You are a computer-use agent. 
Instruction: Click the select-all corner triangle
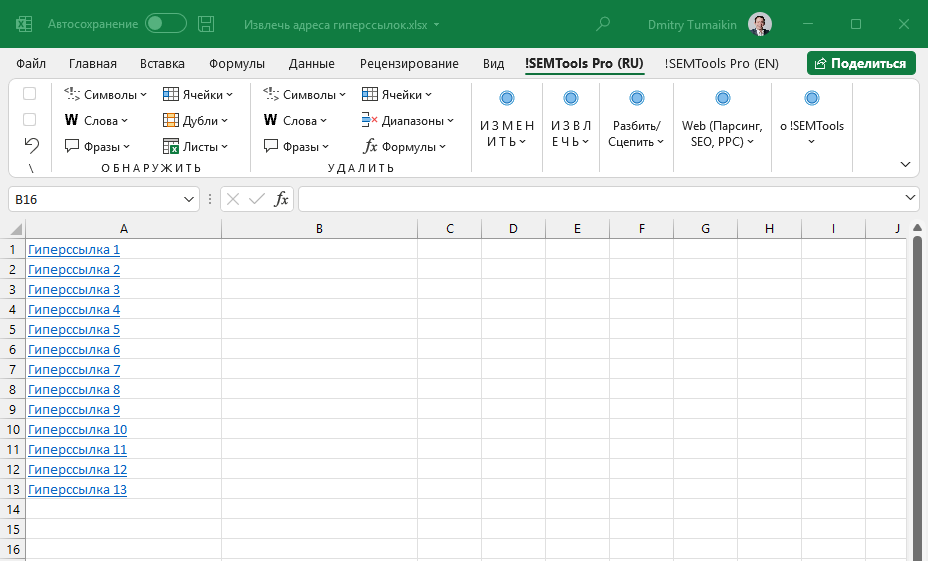16,229
